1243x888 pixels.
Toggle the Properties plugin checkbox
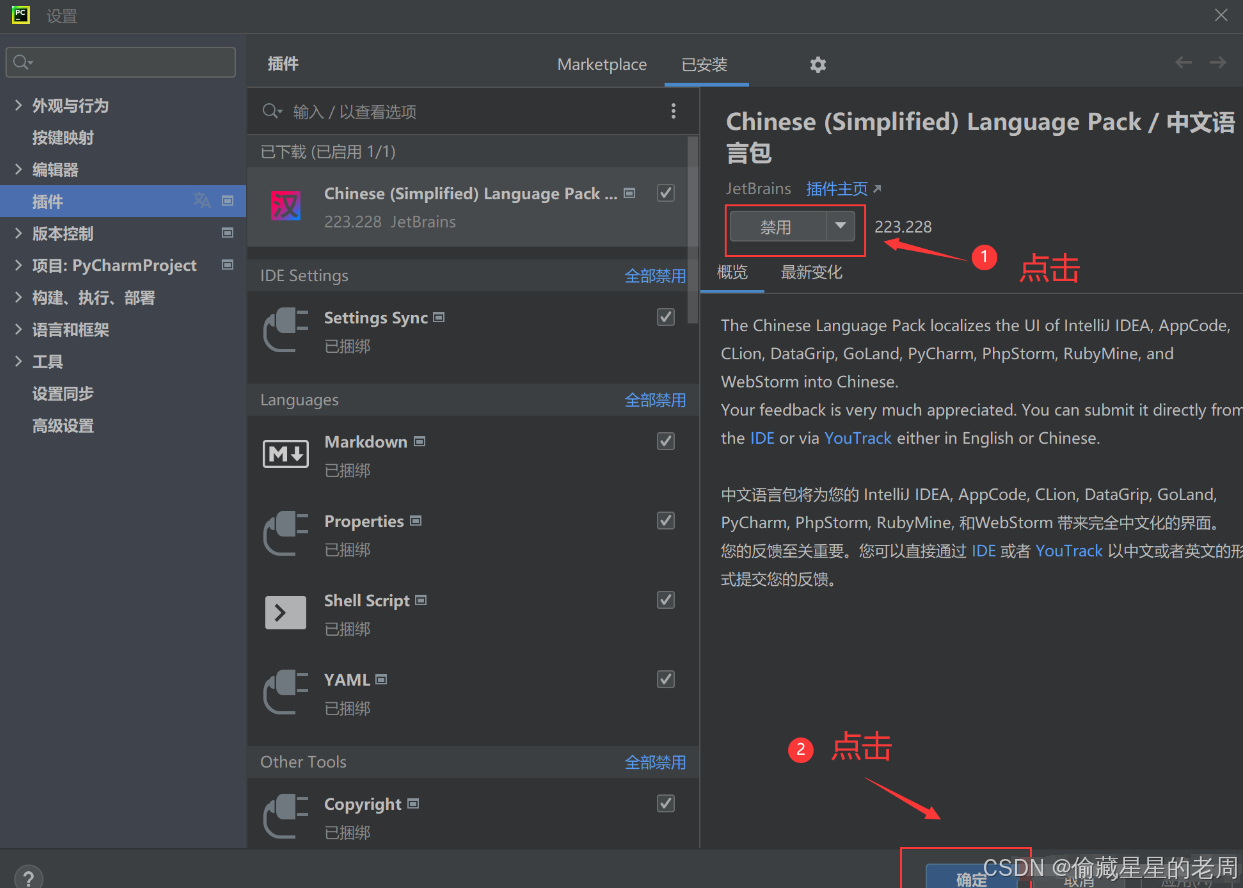point(666,521)
